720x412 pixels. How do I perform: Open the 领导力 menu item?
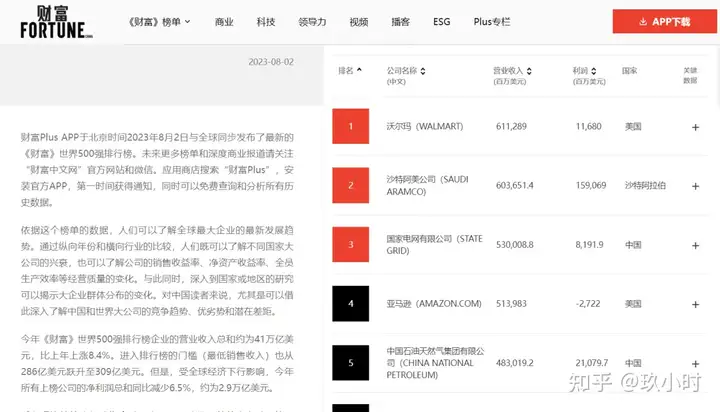[x=312, y=22]
